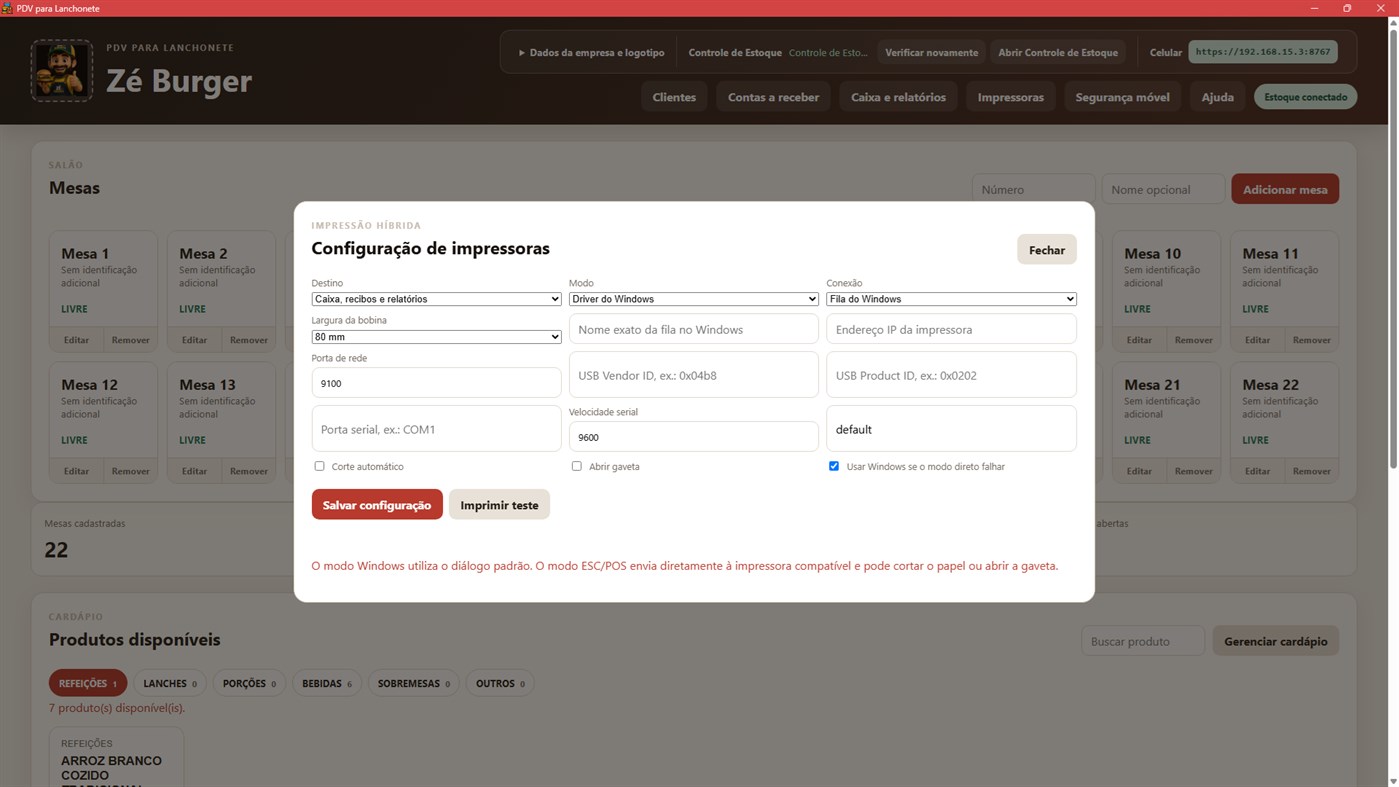The width and height of the screenshot is (1399, 787).
Task: Select the SOBREMESAS category tab
Action: (413, 683)
